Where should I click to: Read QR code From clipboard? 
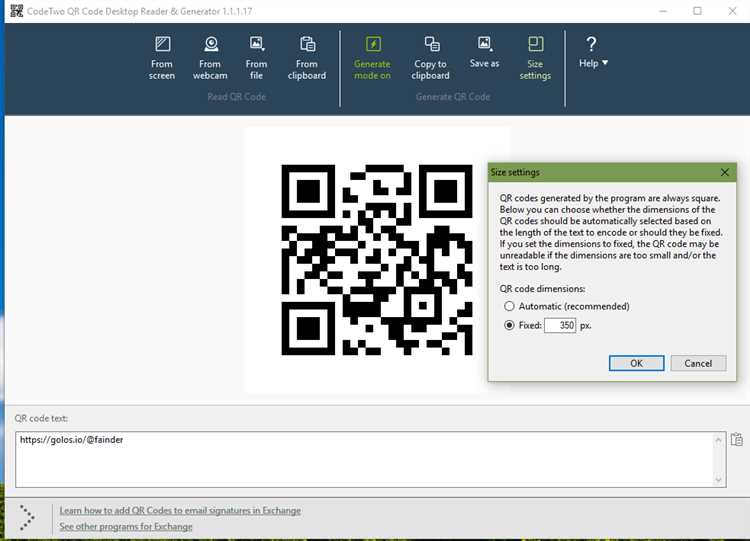(307, 57)
